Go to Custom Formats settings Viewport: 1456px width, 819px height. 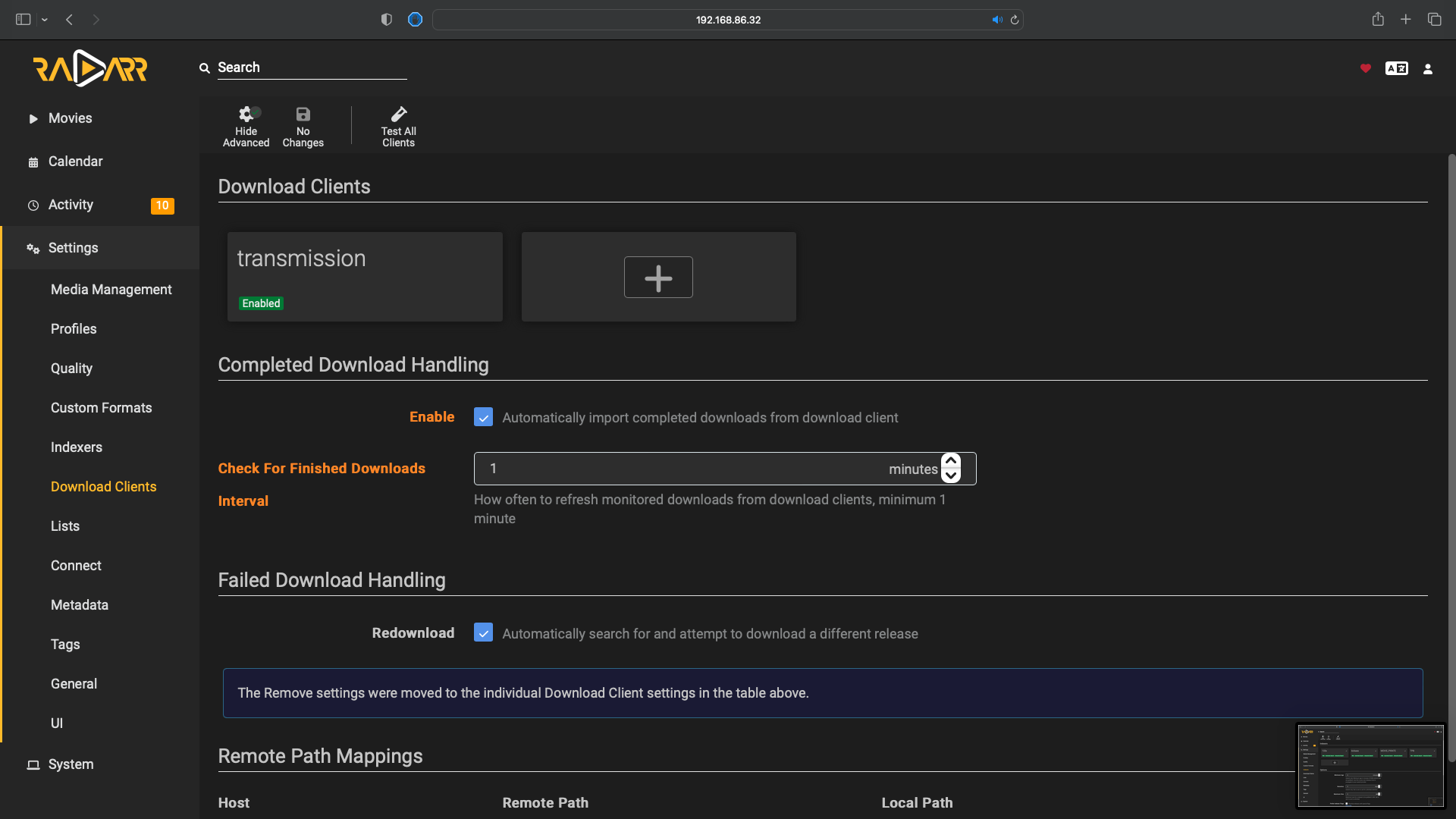pos(101,408)
